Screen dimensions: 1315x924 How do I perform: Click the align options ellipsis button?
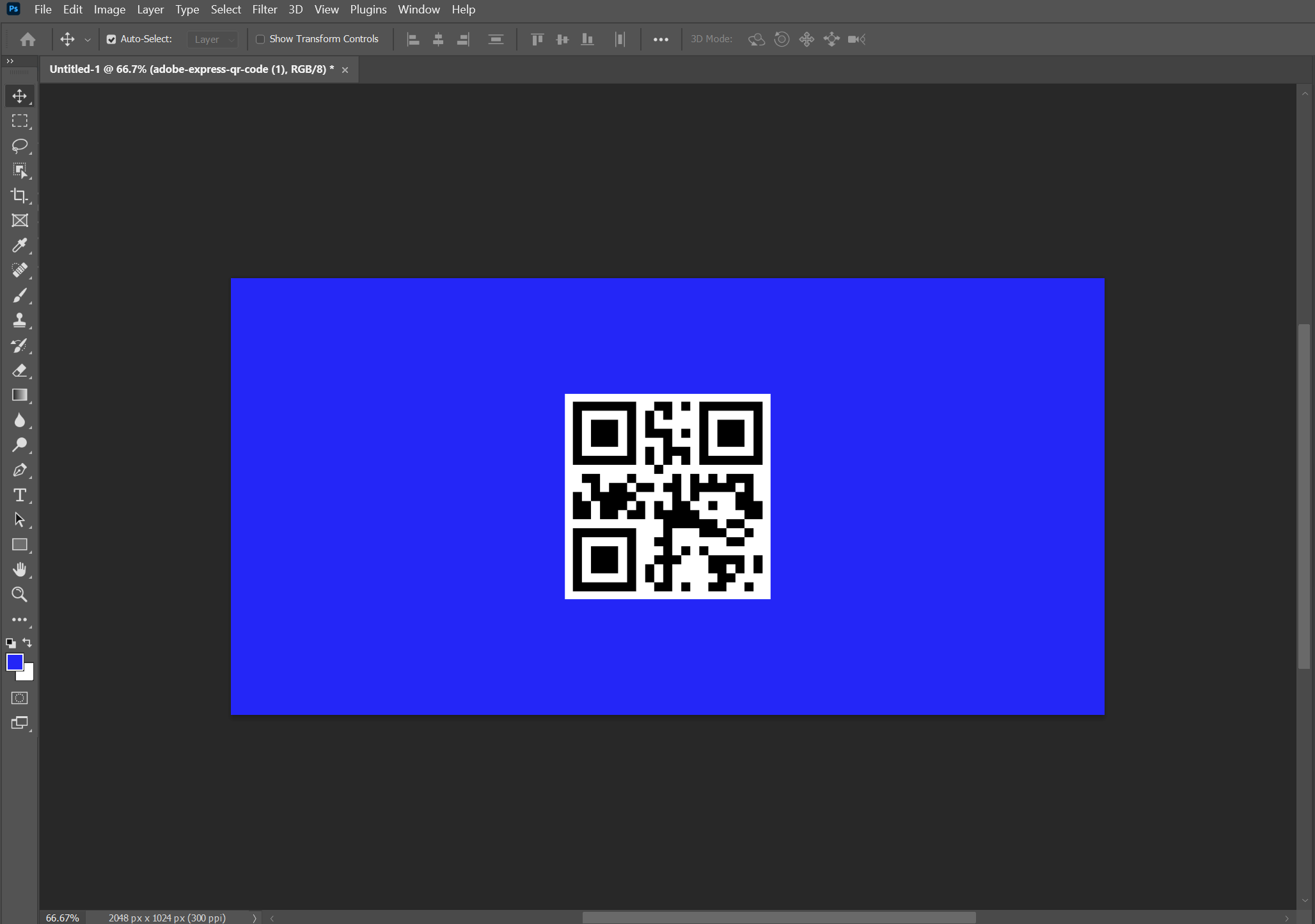coord(661,40)
